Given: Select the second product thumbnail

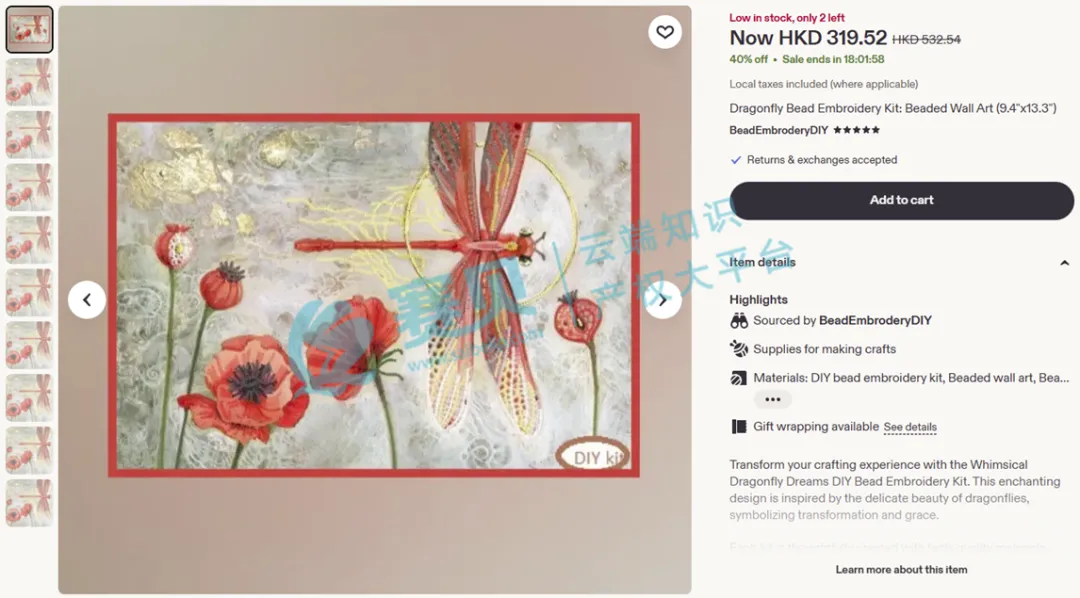Looking at the screenshot, I should click(x=29, y=82).
